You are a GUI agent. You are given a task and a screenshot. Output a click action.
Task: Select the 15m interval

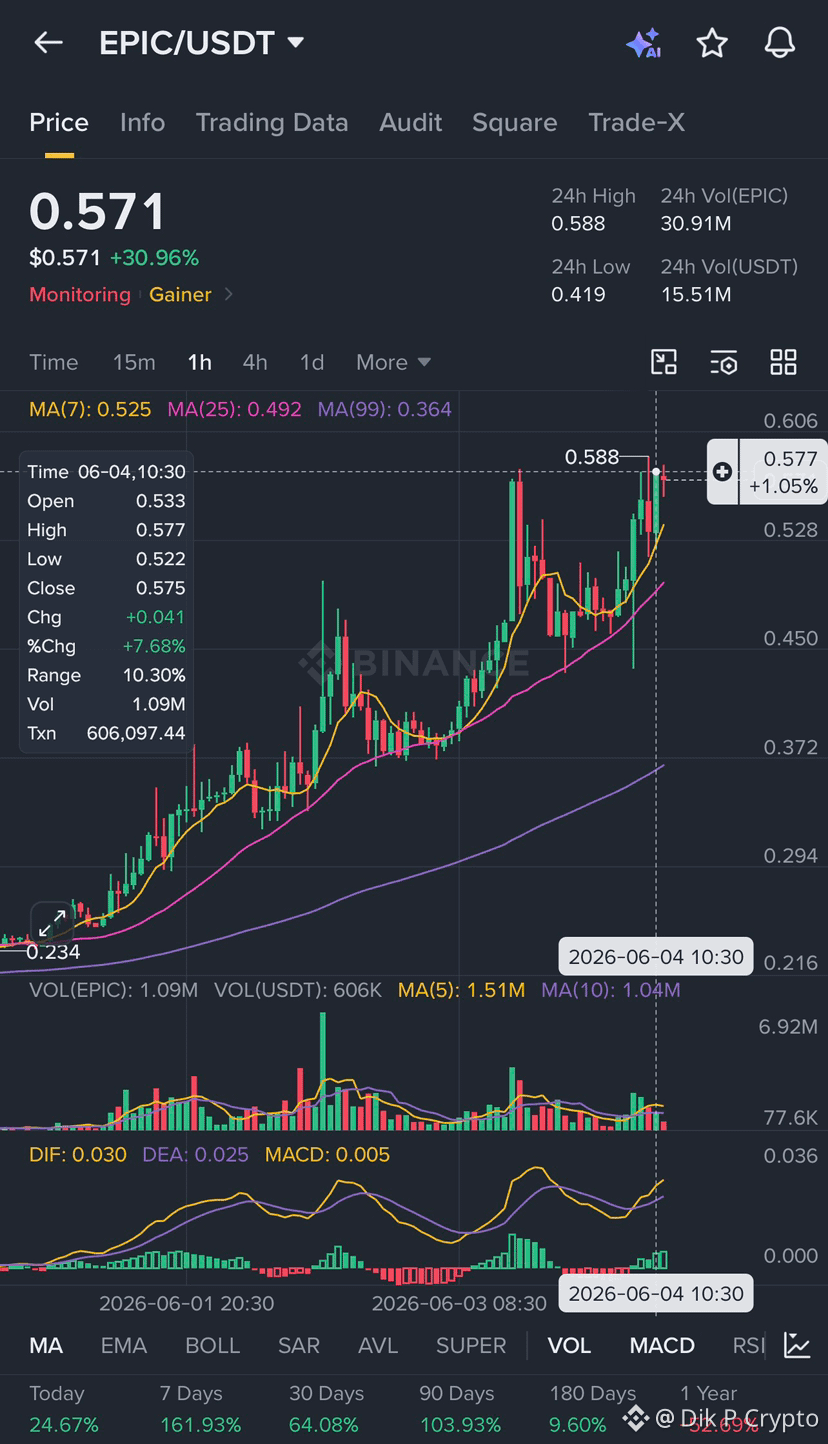coord(134,362)
